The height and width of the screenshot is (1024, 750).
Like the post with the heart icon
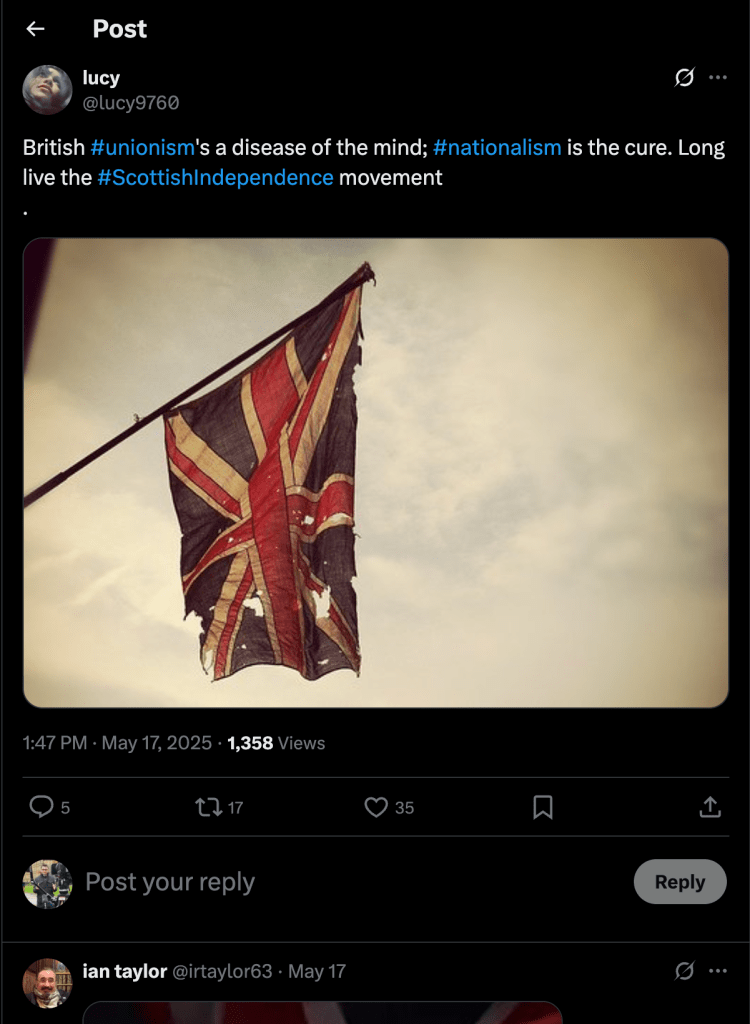tap(375, 806)
